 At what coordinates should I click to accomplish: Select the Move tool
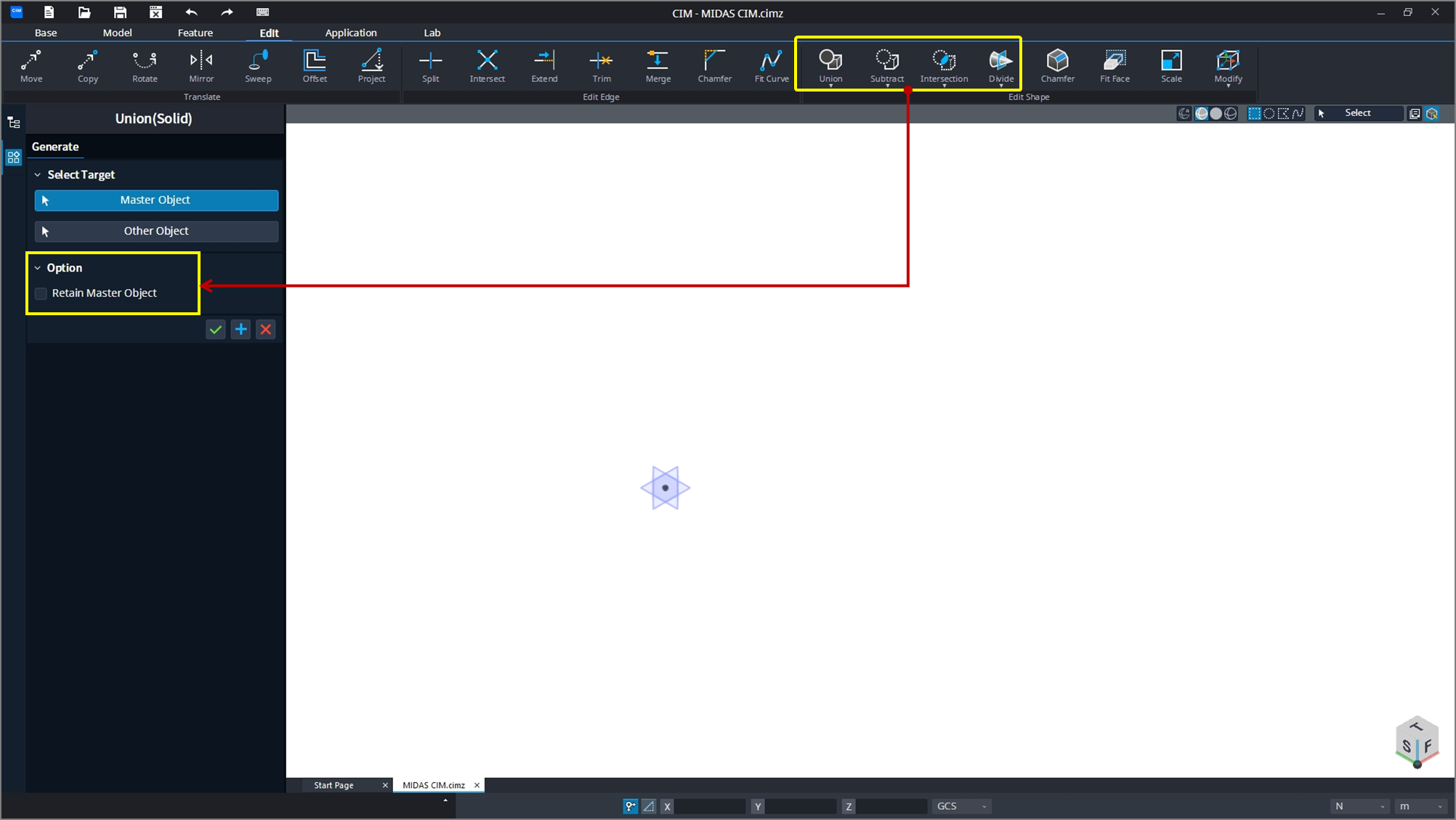tap(31, 66)
